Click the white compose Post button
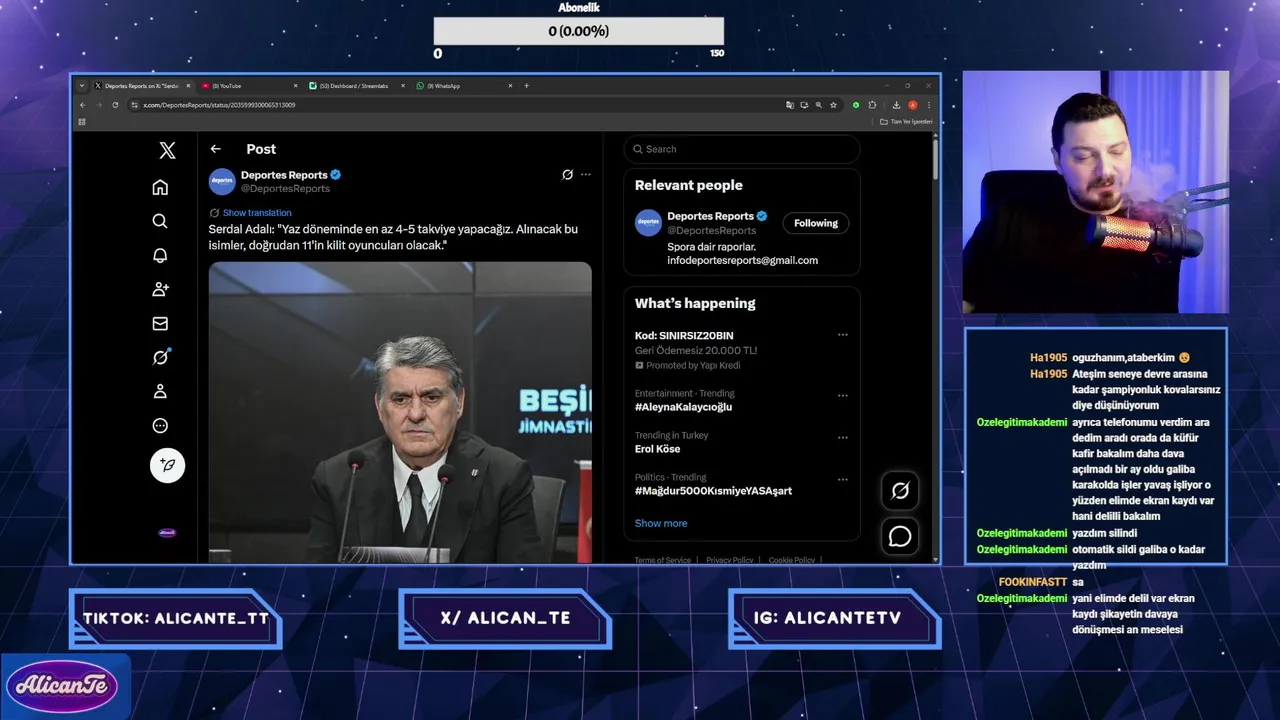The height and width of the screenshot is (720, 1280). pos(167,465)
